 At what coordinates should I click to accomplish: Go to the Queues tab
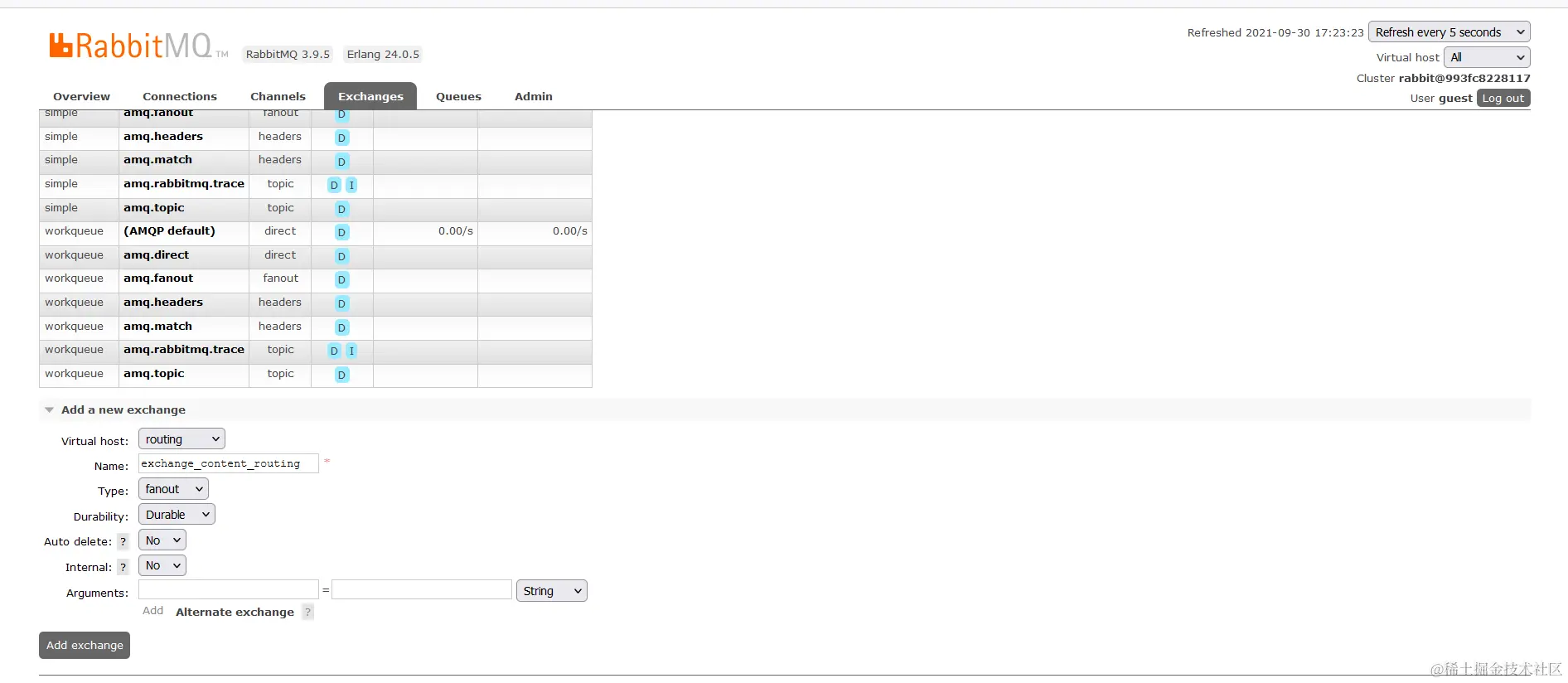pos(458,96)
